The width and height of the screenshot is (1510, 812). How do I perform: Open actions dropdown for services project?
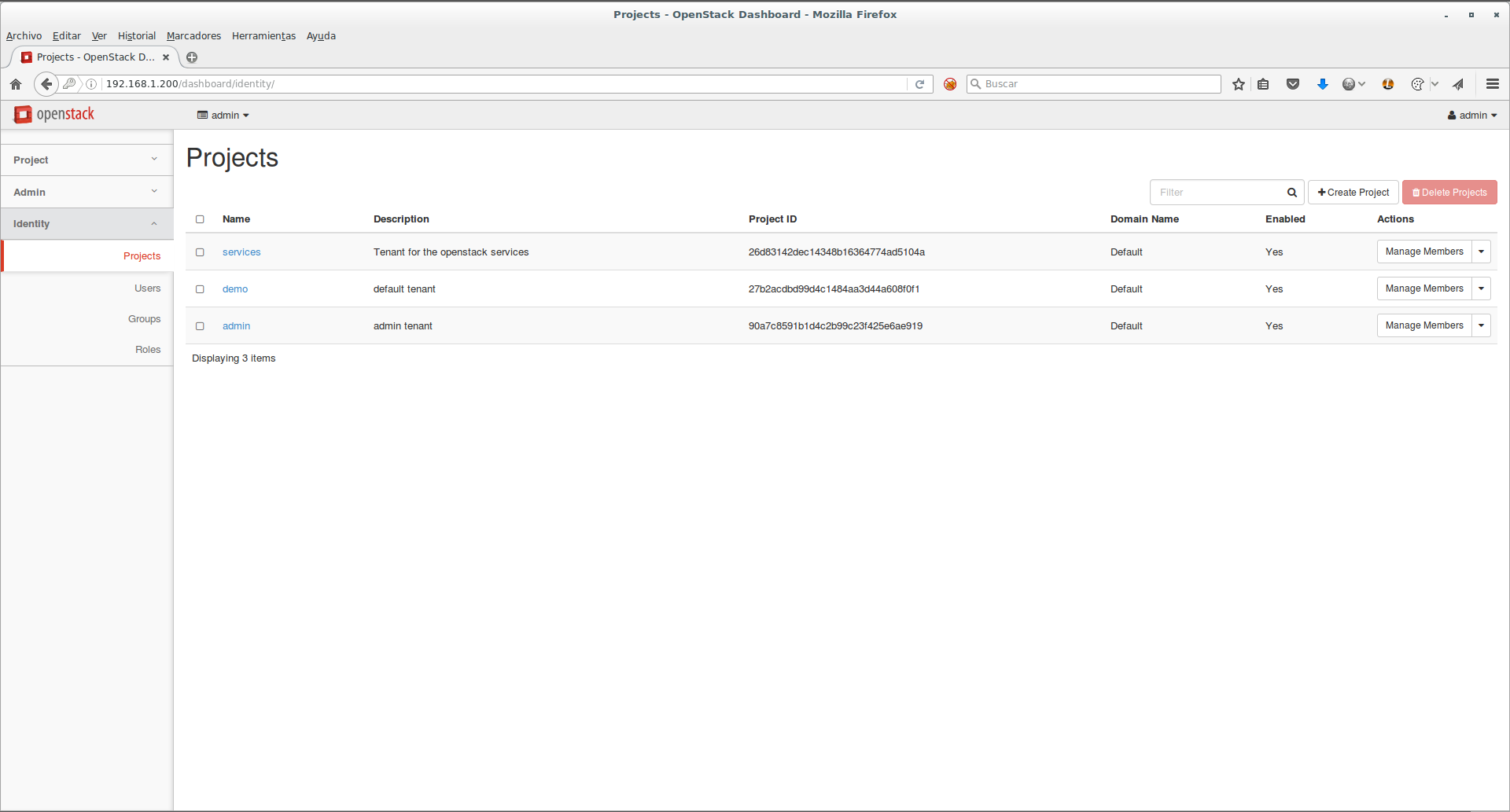pos(1481,252)
